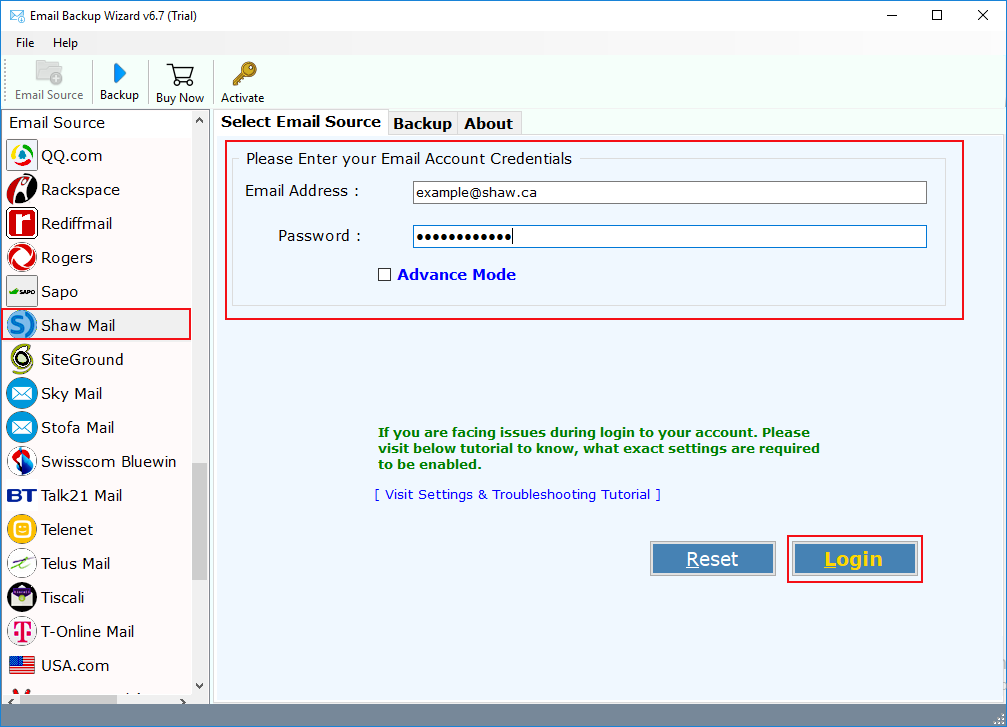The width and height of the screenshot is (1007, 727).
Task: Select the Tiscali text label
Action: [62, 597]
